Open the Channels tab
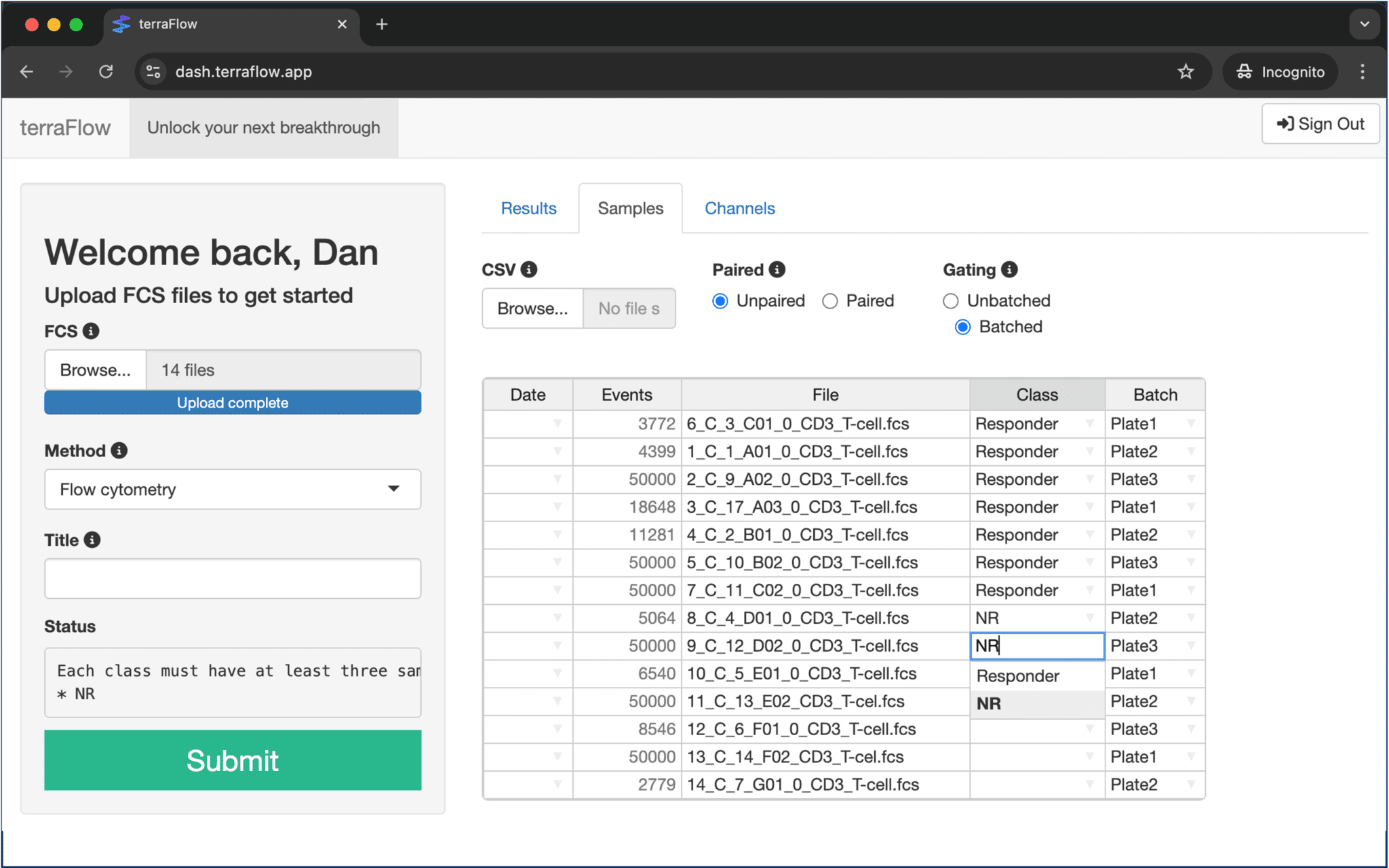 point(739,208)
